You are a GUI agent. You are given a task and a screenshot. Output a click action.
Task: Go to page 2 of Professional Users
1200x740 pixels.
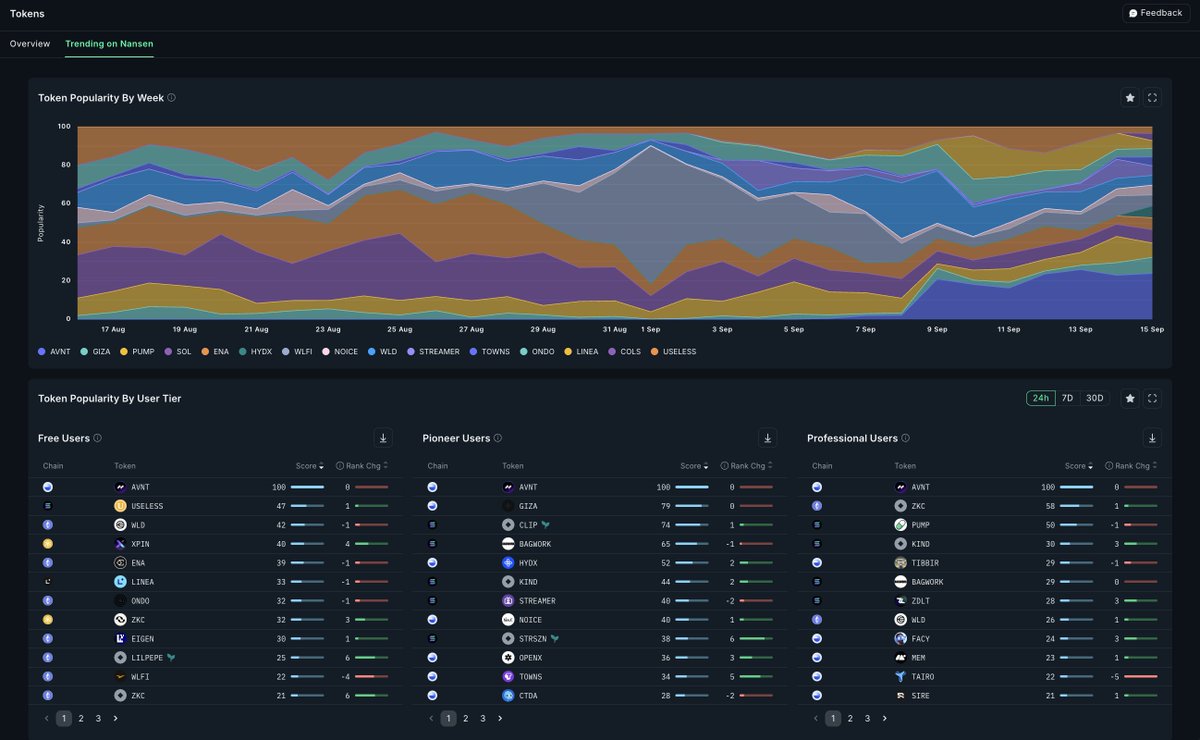click(850, 718)
